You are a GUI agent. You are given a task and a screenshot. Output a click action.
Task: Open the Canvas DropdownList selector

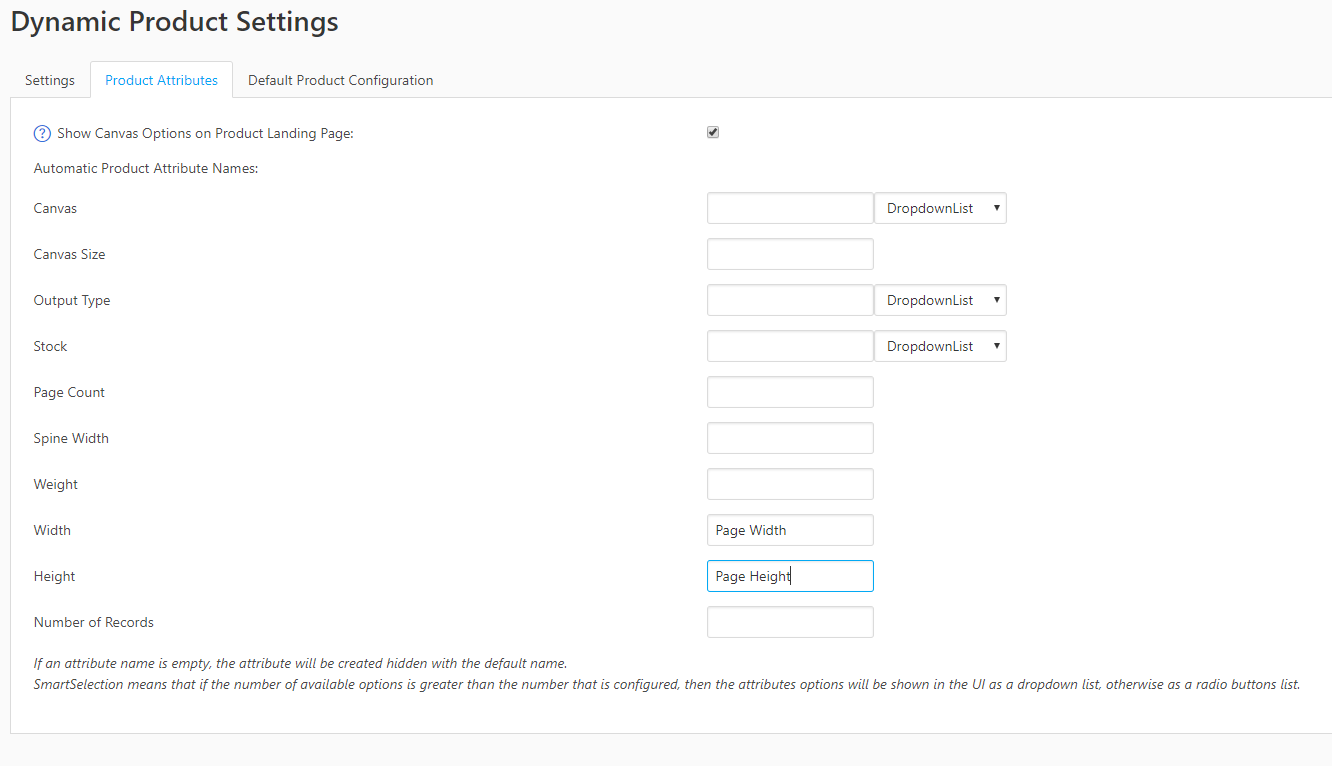click(x=940, y=208)
